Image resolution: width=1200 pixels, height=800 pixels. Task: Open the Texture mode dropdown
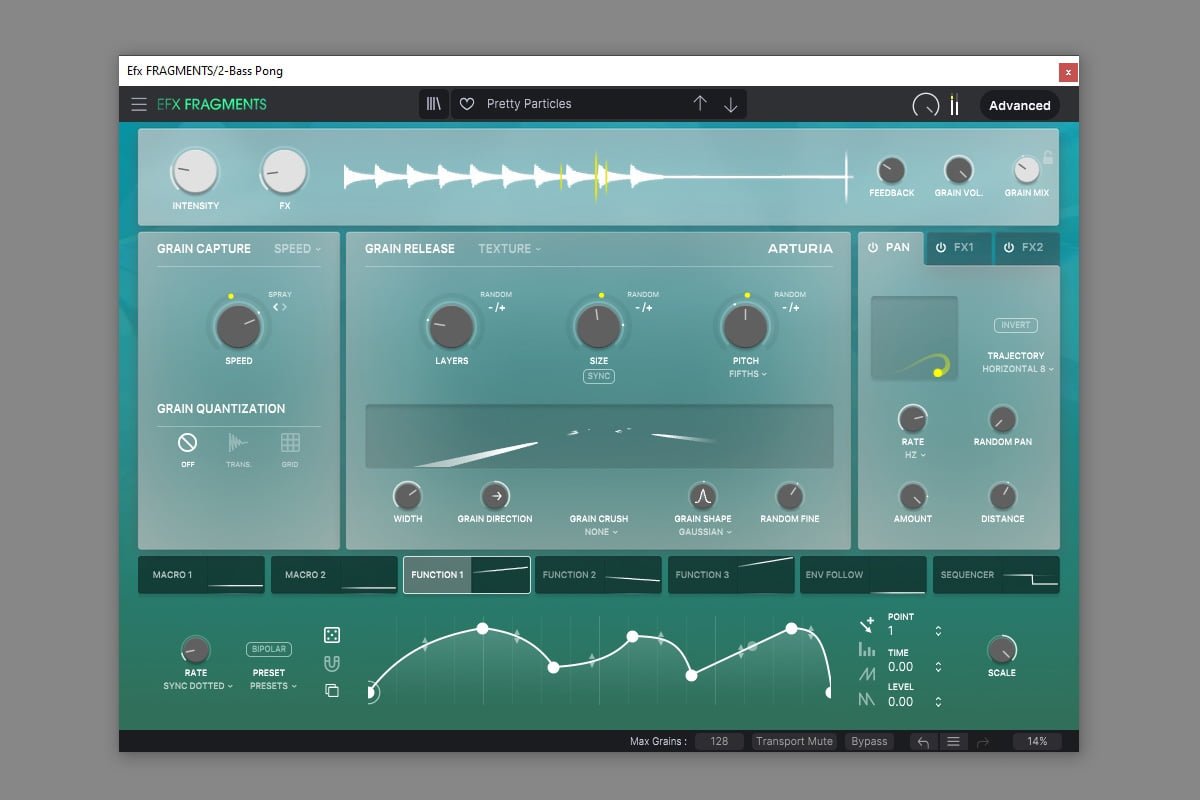coord(509,249)
